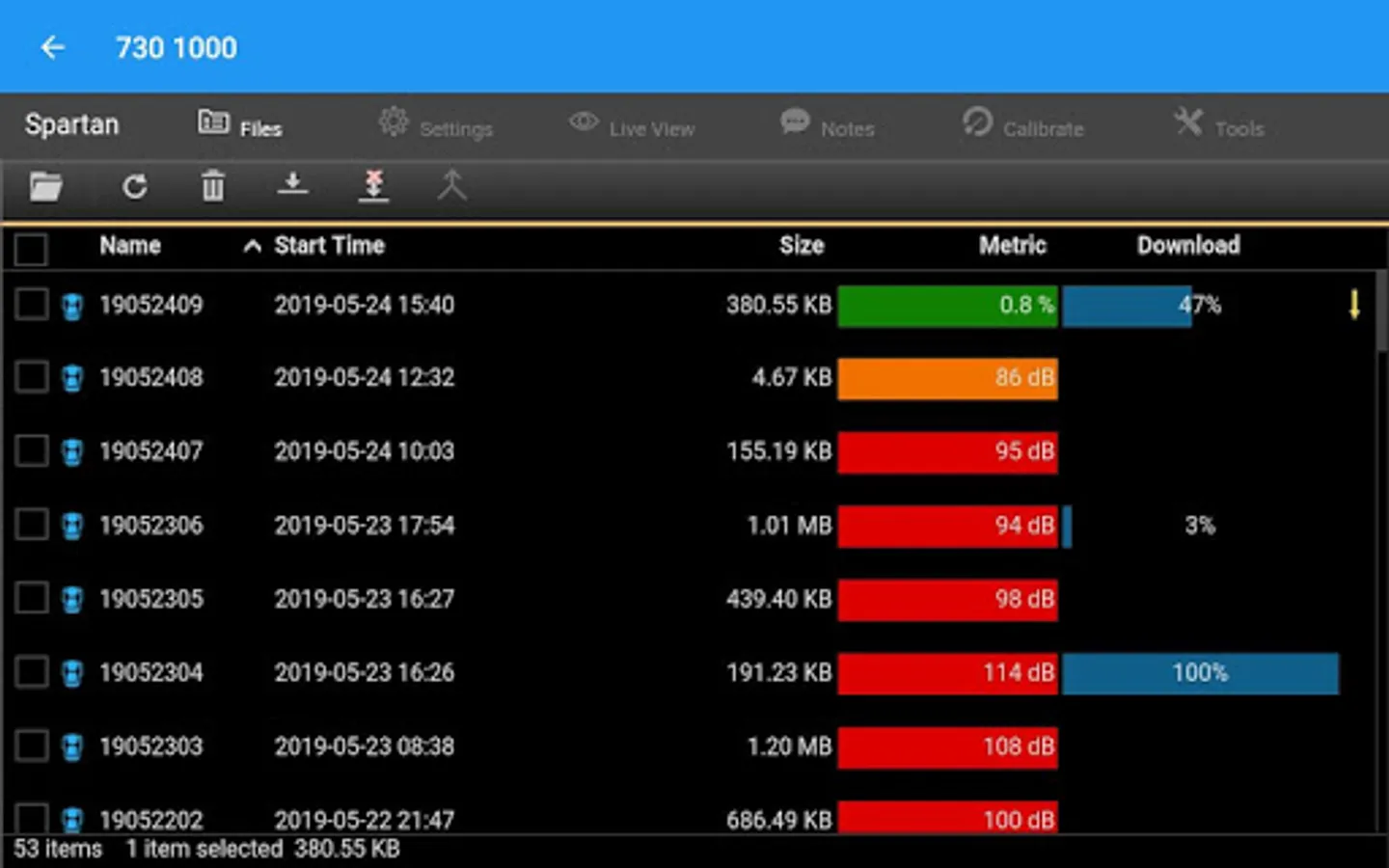Click start time 2019-05-24 12:32
Viewport: 1389px width, 868px height.
[365, 378]
